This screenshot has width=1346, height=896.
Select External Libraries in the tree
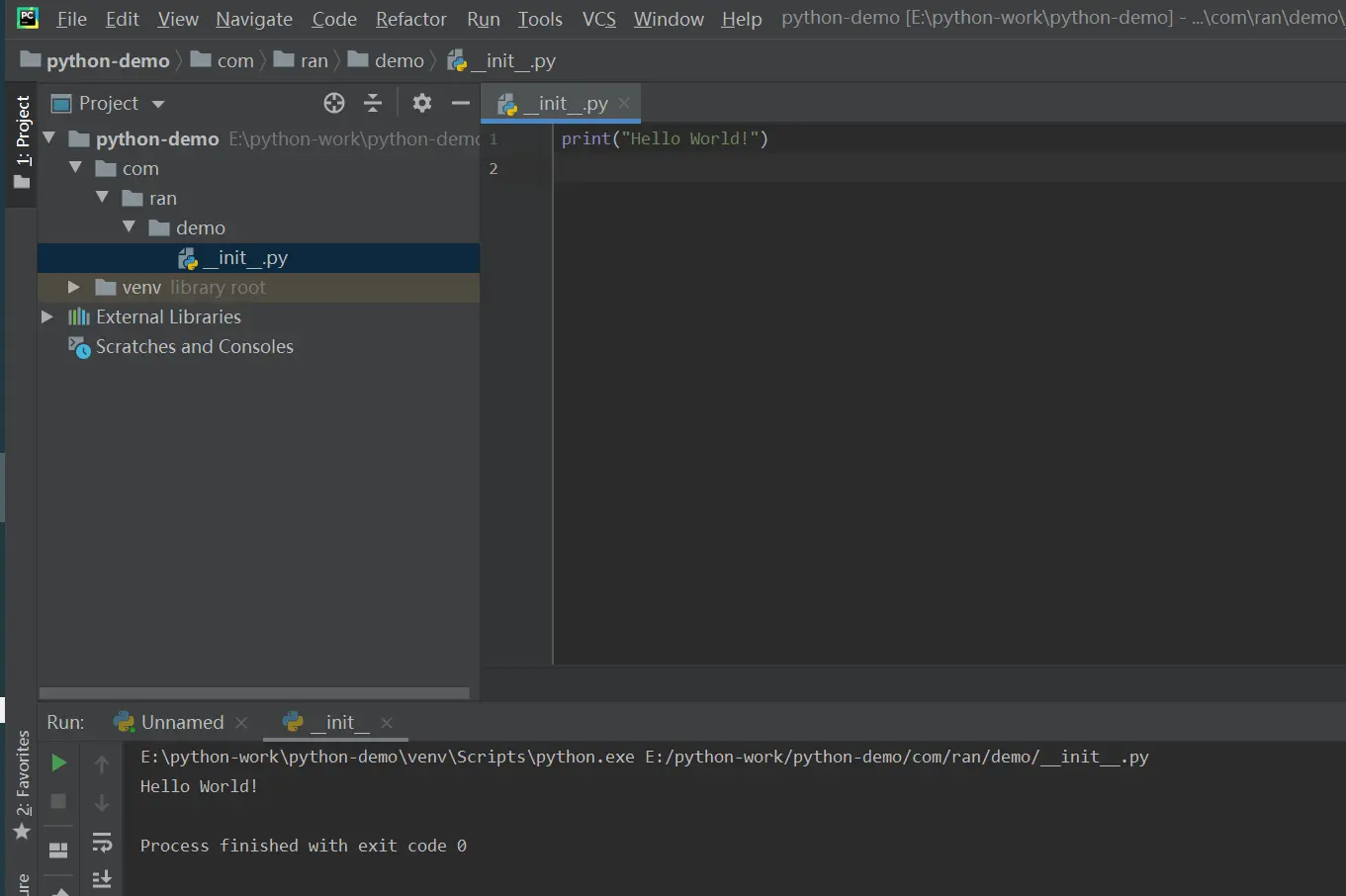(258, 316)
